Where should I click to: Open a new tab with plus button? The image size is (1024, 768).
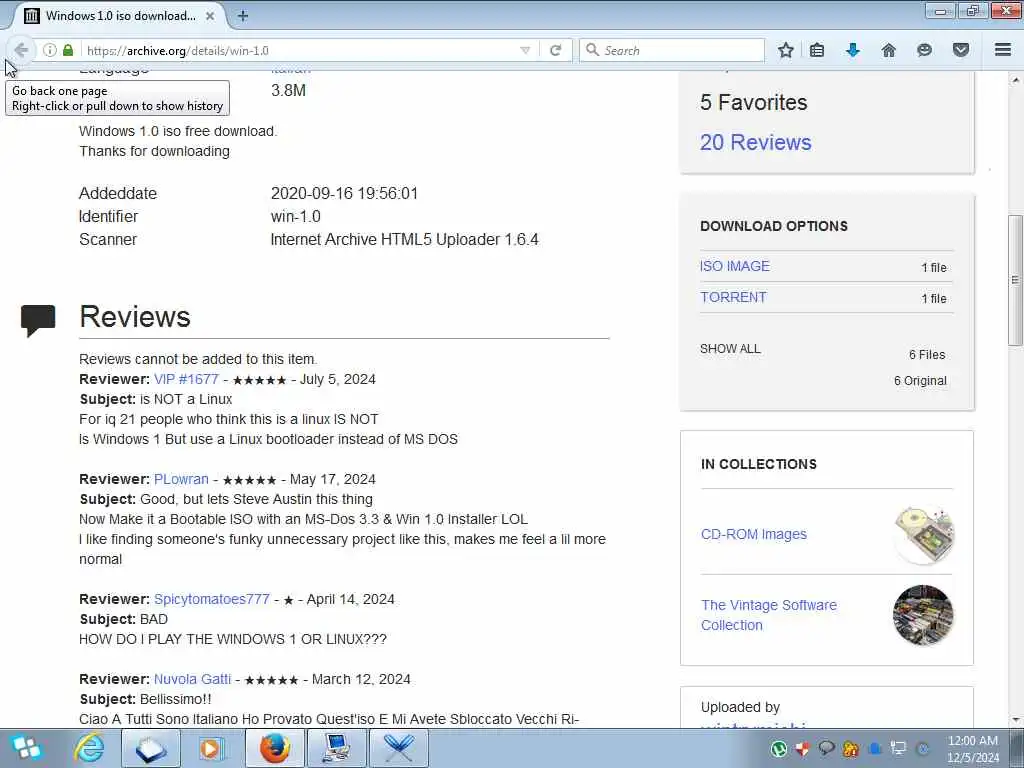242,16
